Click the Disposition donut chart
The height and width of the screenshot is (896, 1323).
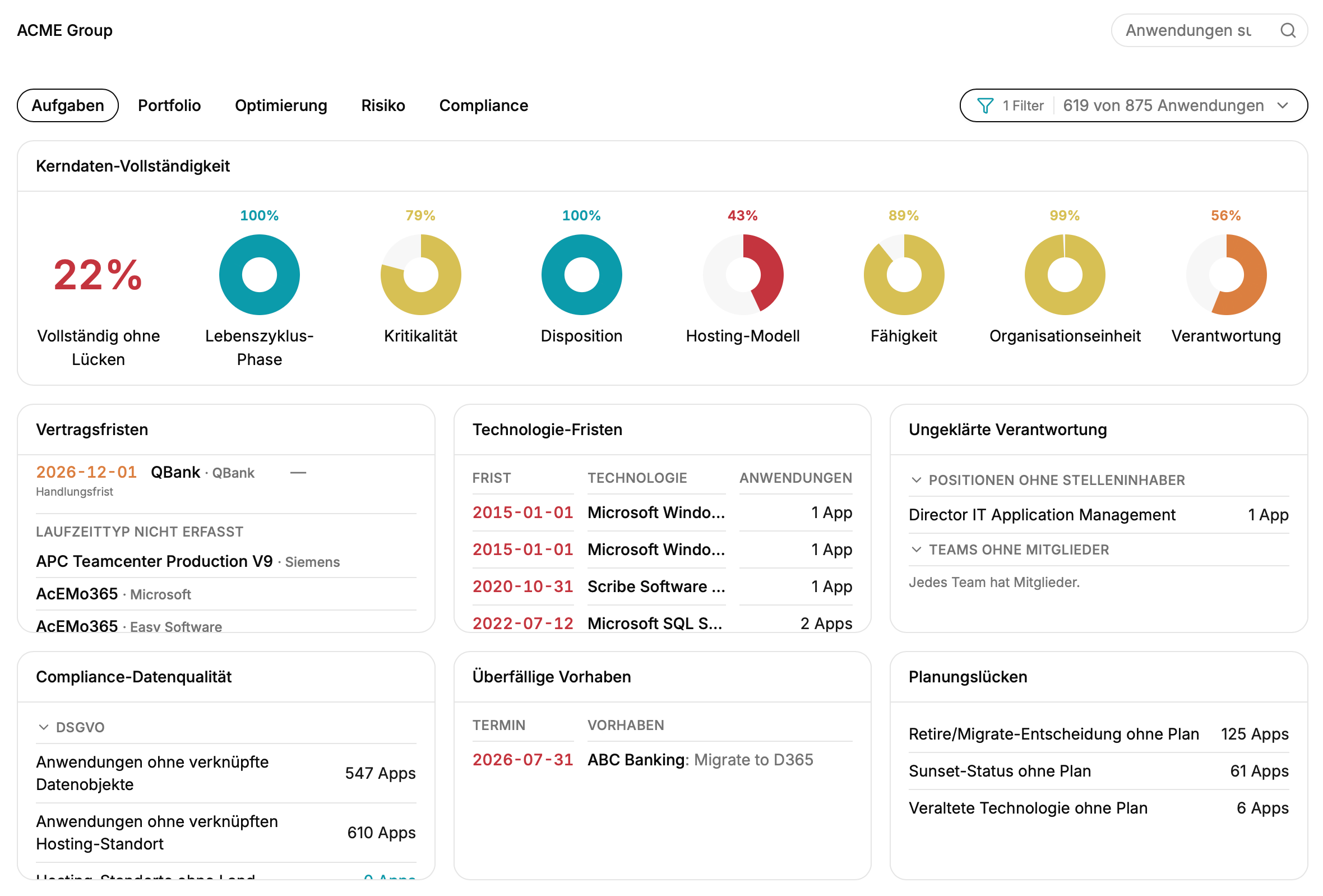tap(582, 274)
